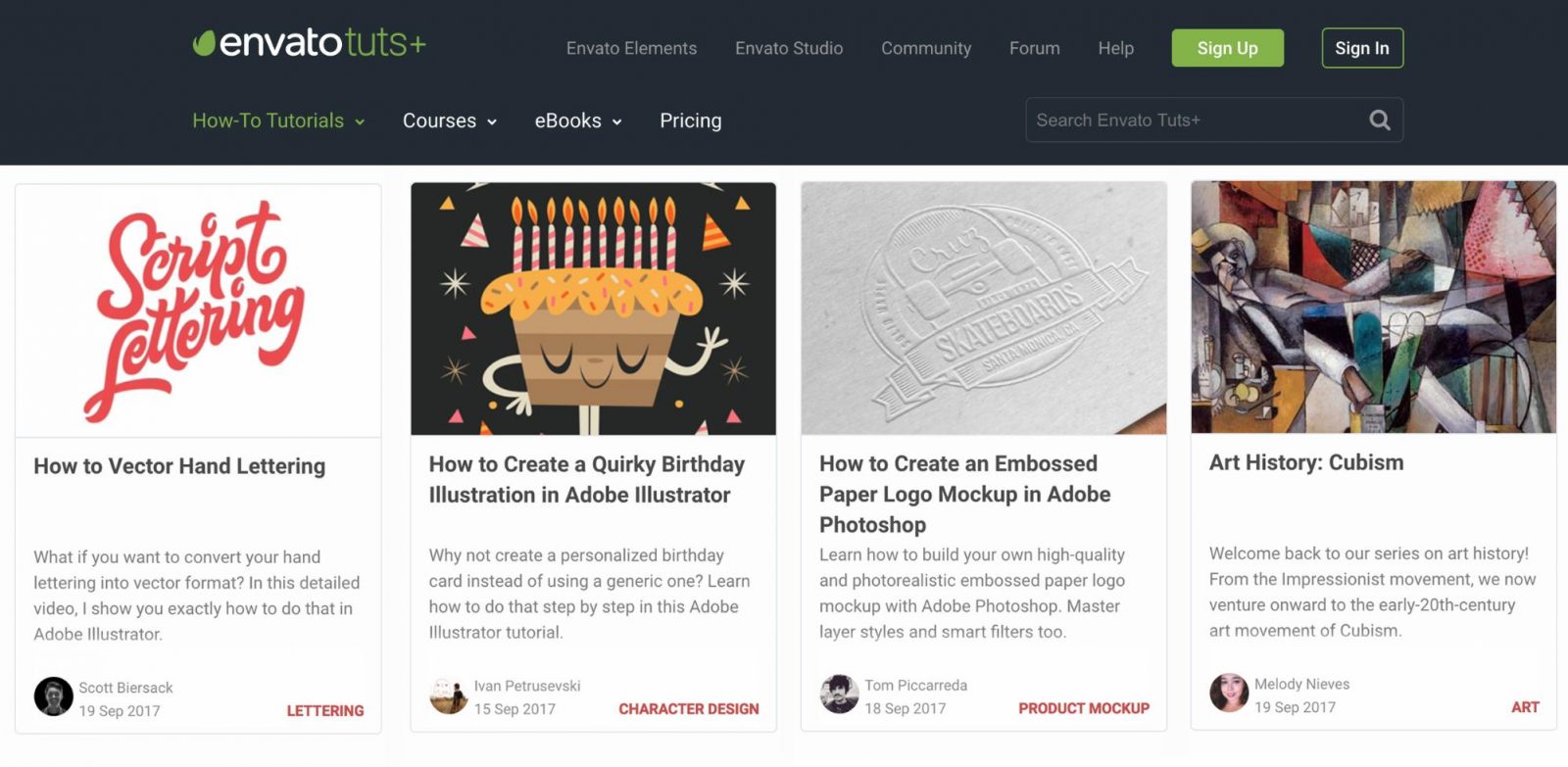This screenshot has width=1568, height=767.
Task: Open Ivan Petrusevski's author avatar
Action: pyautogui.click(x=449, y=695)
